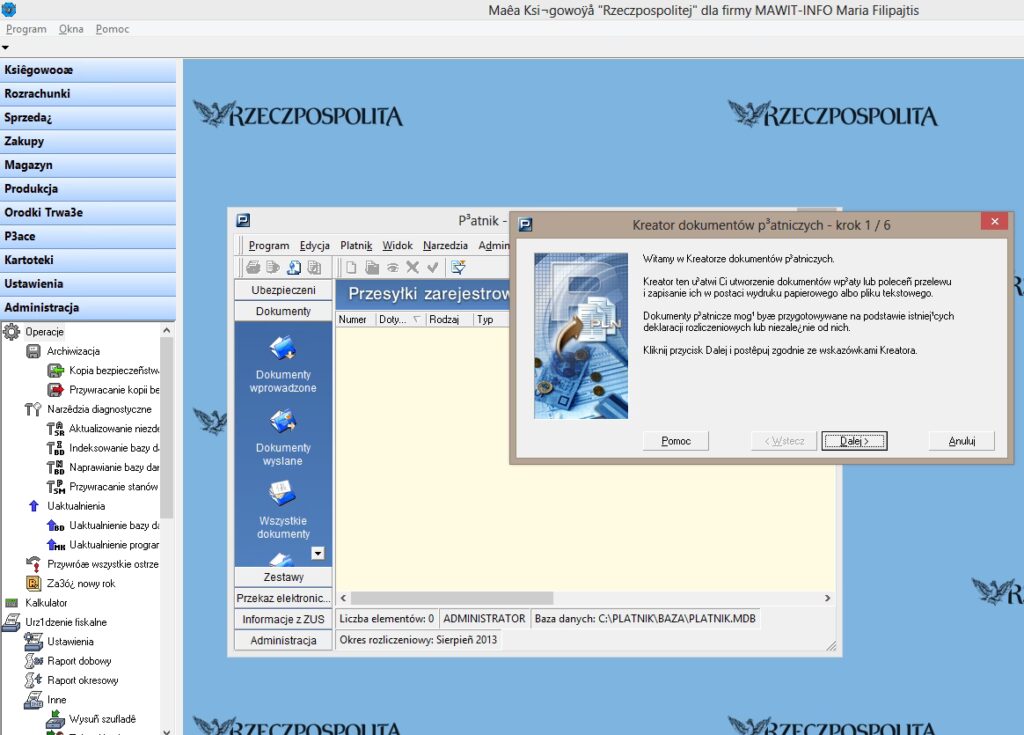Click the filter list toolbar icon
Image resolution: width=1024 pixels, height=735 pixels.
tap(459, 267)
